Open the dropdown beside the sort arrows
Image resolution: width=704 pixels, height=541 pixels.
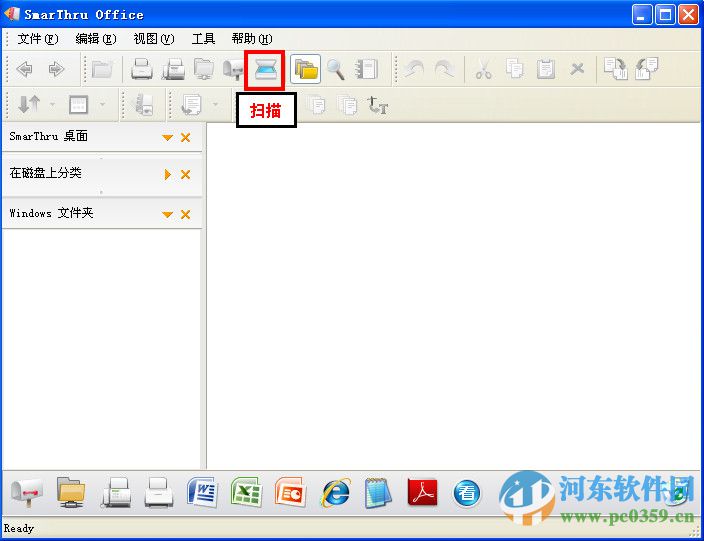52,105
